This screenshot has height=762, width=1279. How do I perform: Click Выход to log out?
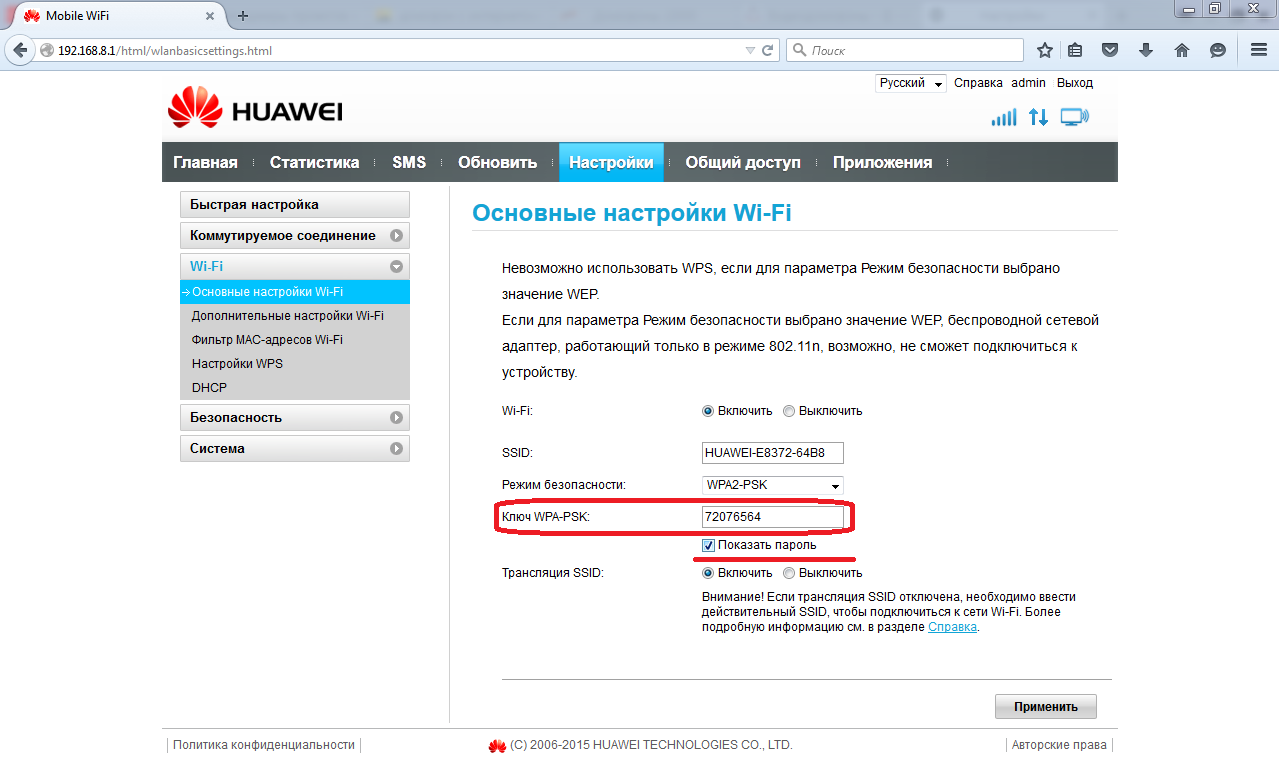(1075, 83)
